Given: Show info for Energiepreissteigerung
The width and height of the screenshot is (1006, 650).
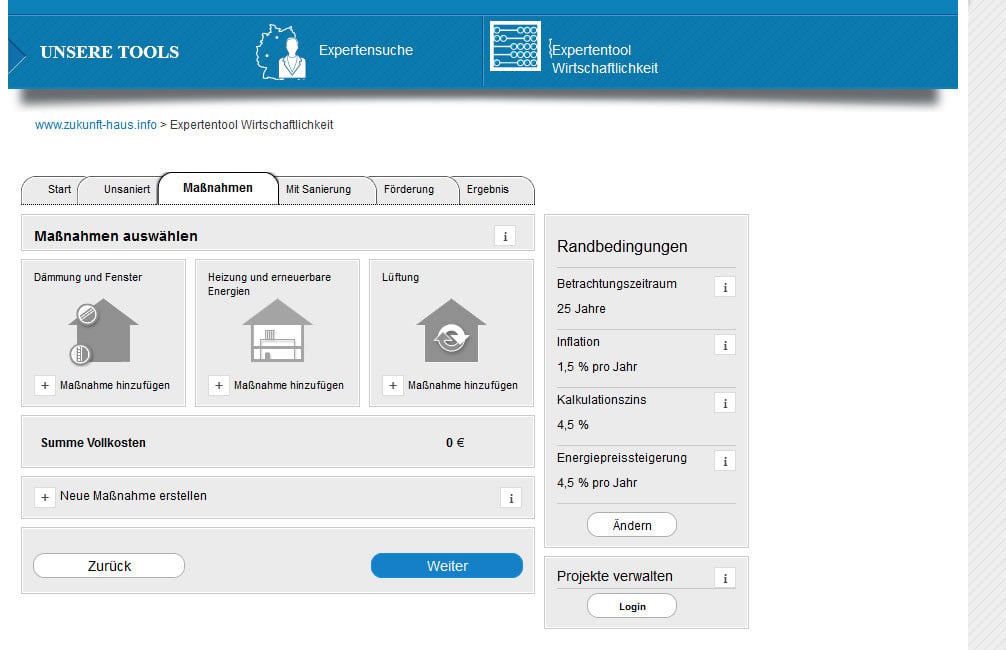Looking at the screenshot, I should 725,461.
